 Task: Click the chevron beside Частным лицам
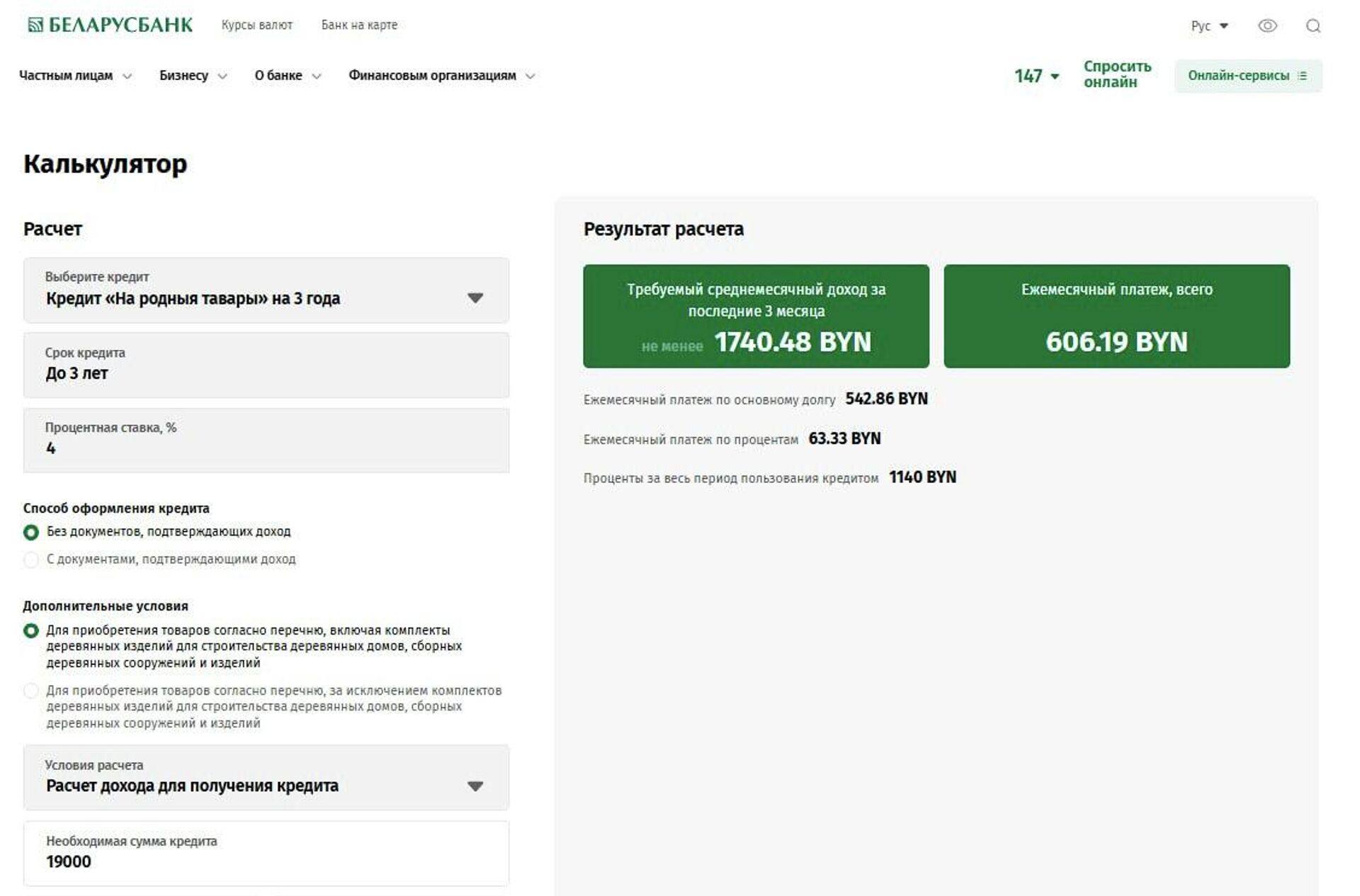(127, 76)
